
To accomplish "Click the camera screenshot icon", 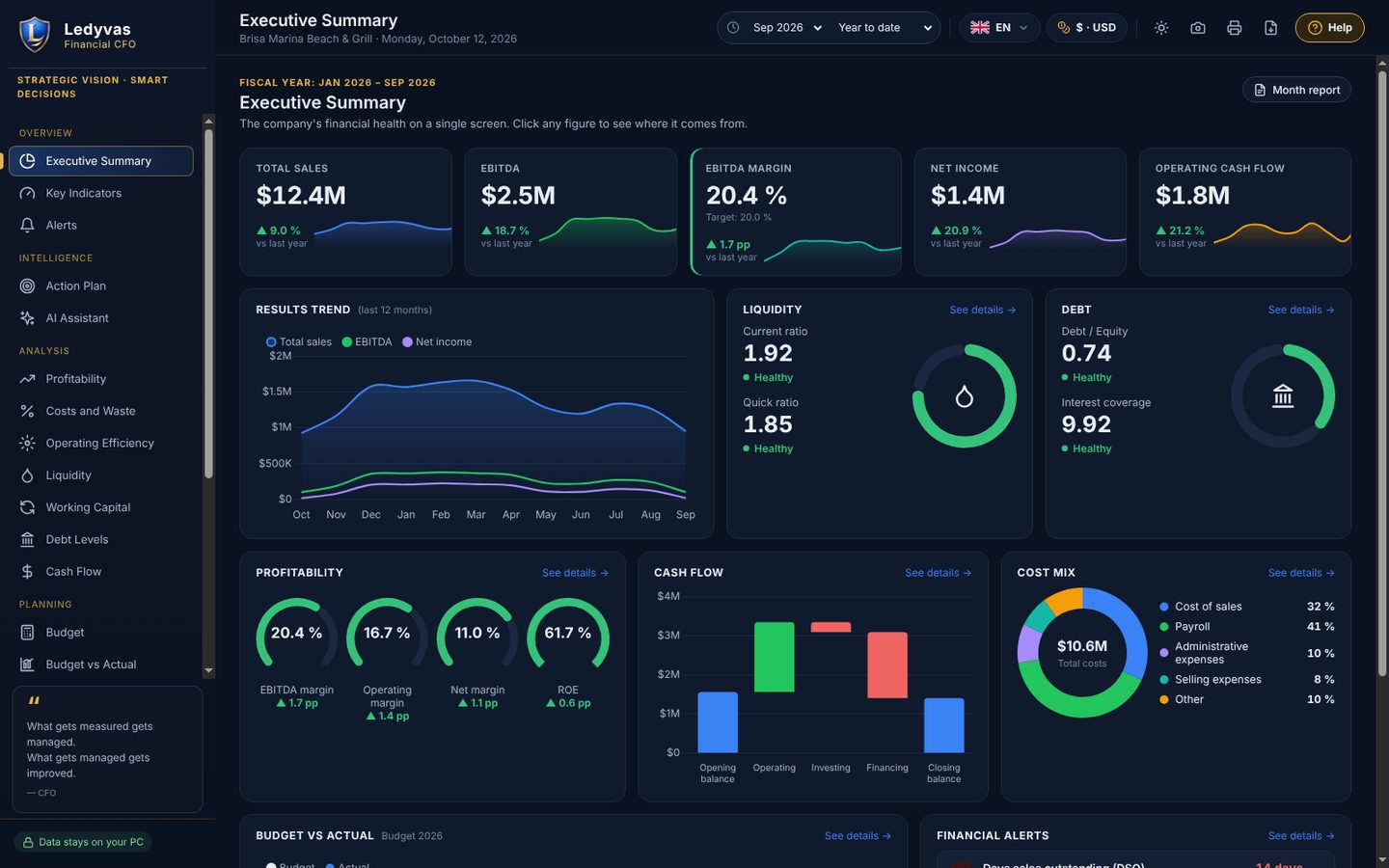I will pos(1198,28).
